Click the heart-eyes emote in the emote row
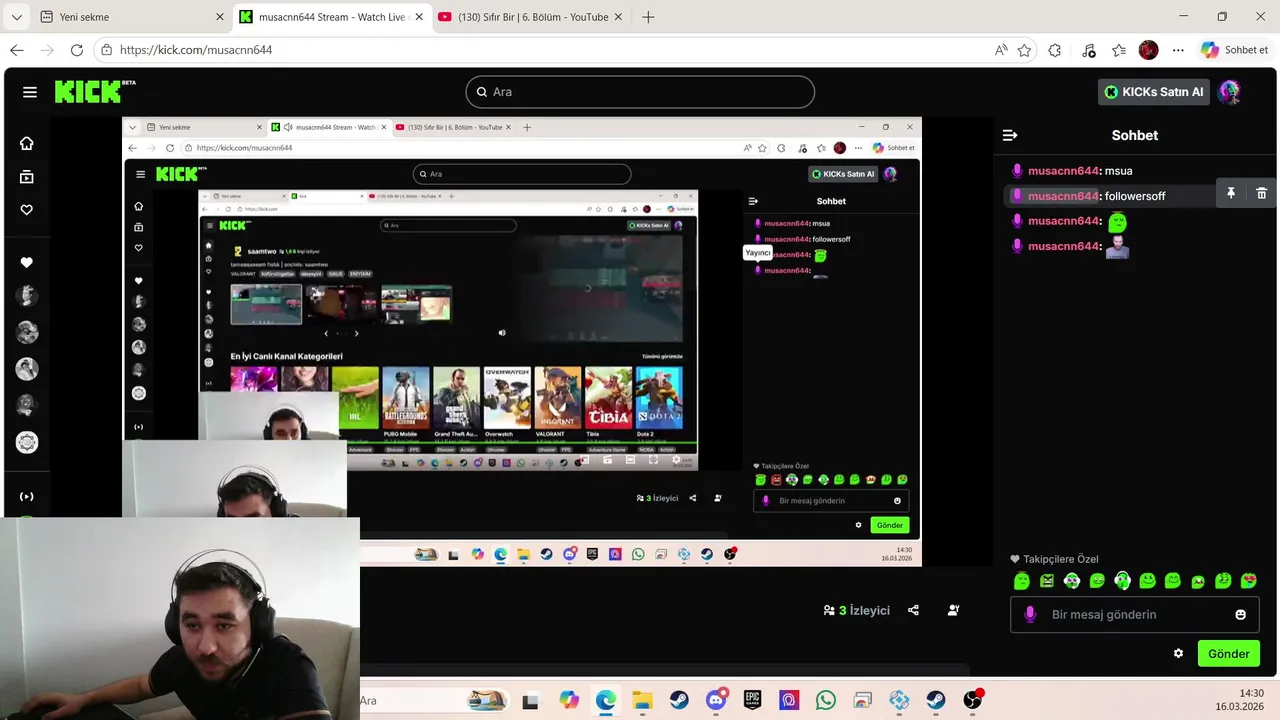The width and height of the screenshot is (1280, 720). (1248, 581)
